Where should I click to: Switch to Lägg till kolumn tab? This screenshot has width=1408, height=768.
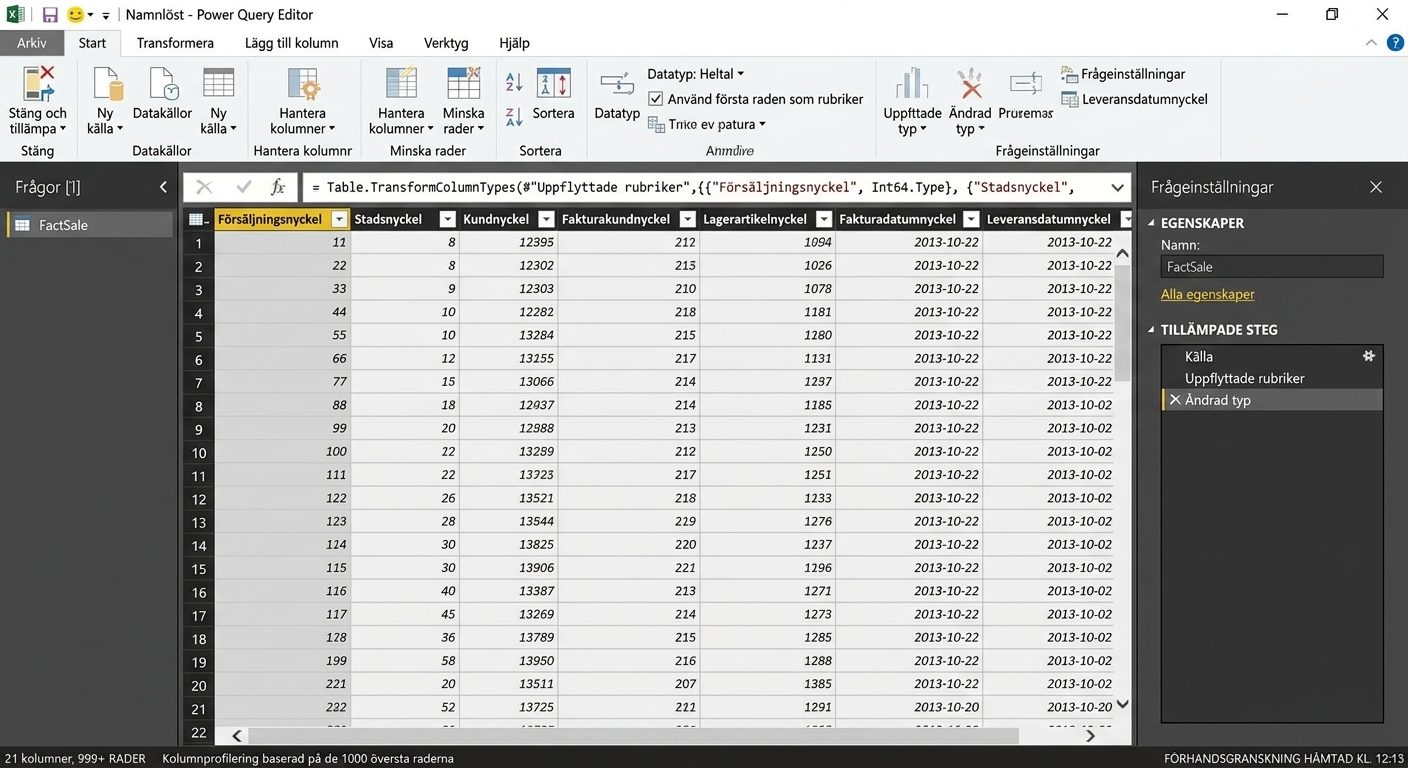291,43
